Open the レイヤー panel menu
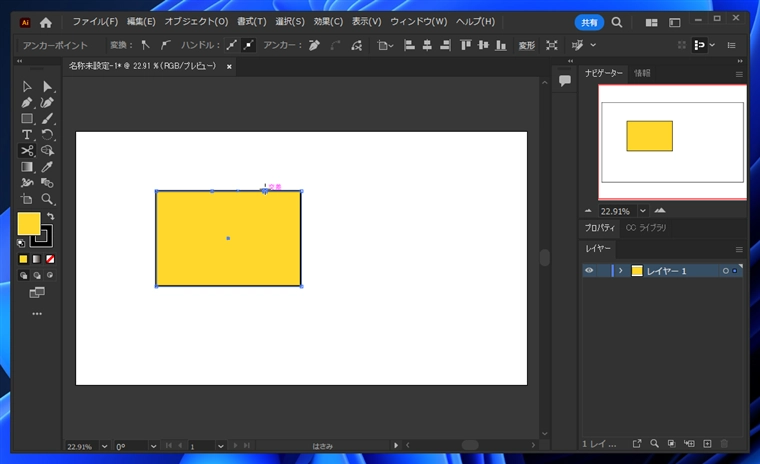760x464 pixels. click(739, 250)
